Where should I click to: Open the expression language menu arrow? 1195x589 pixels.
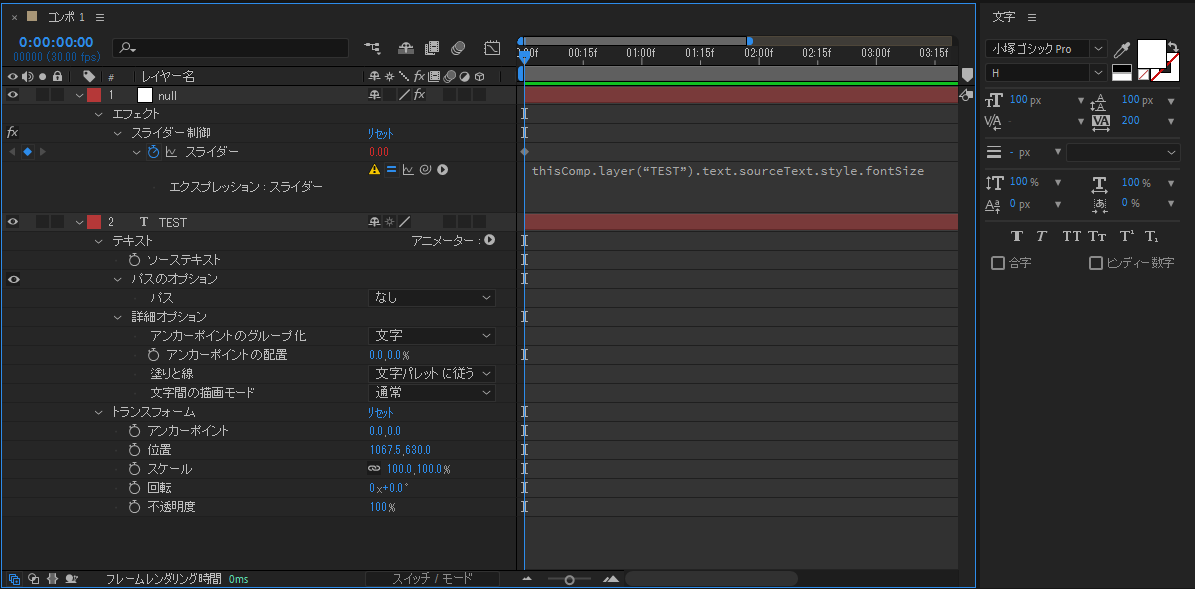[x=442, y=170]
